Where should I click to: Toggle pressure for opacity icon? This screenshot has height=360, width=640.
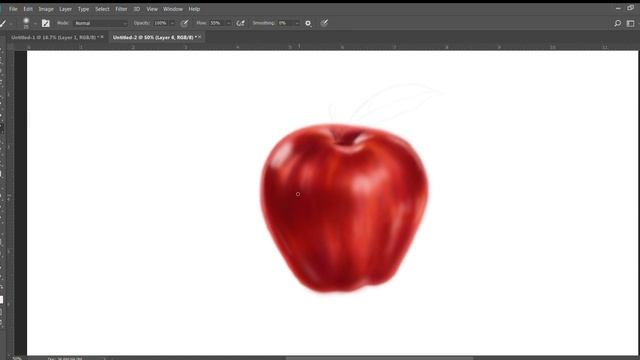coord(184,23)
